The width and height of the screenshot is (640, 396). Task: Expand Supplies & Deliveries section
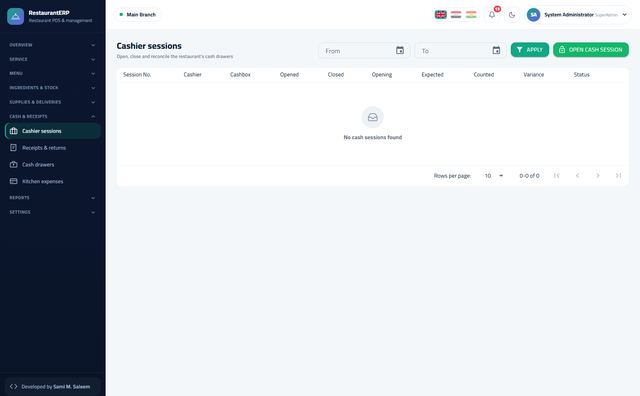[52, 102]
